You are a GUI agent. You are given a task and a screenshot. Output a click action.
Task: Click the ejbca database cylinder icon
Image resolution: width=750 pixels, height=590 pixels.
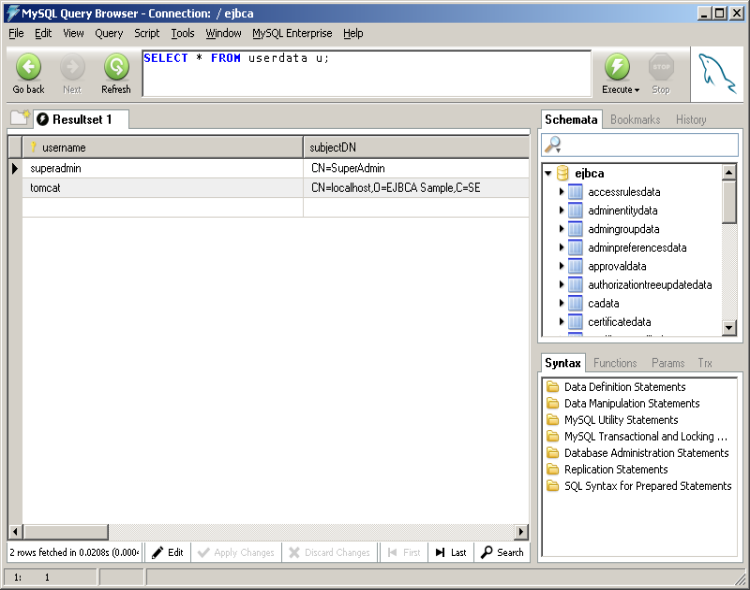563,173
